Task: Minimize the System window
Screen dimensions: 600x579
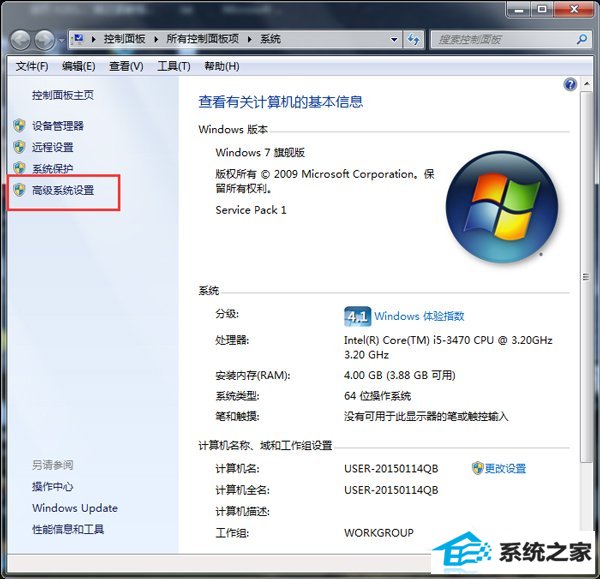Action: point(519,9)
